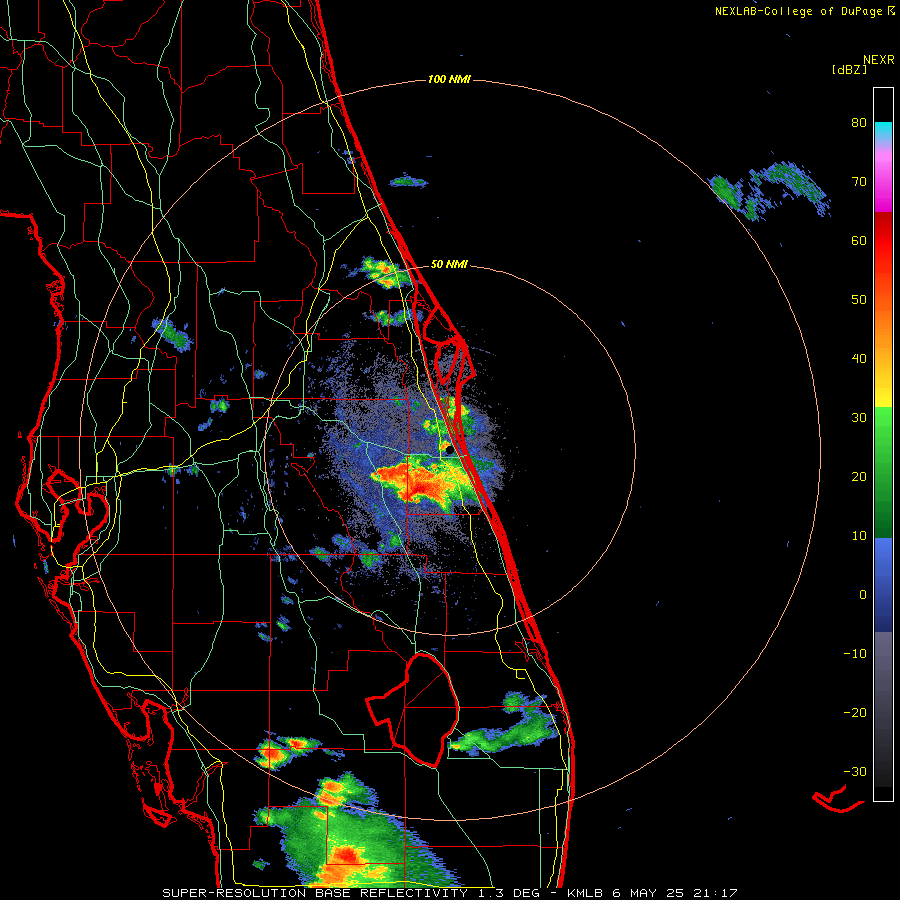The image size is (900, 900).
Task: Click the -30 value on the dBZ scale
Action: (x=855, y=772)
